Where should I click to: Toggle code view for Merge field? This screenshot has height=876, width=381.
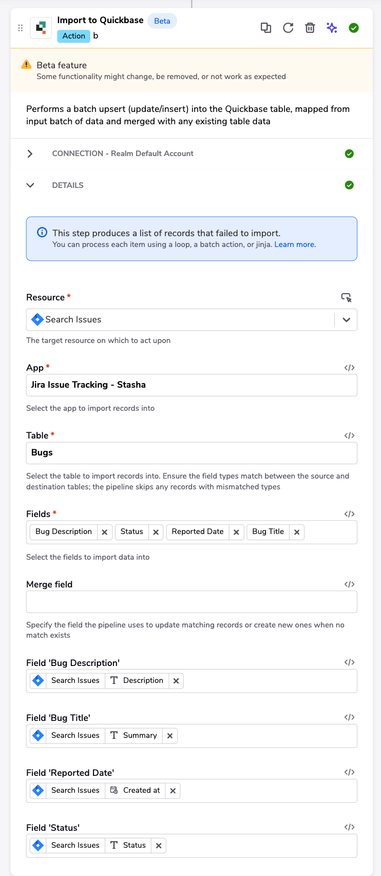349,584
